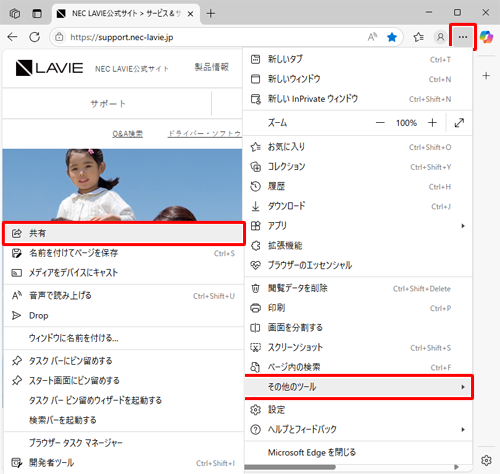
Task: Open the 製品情報 page link
Action: [212, 67]
